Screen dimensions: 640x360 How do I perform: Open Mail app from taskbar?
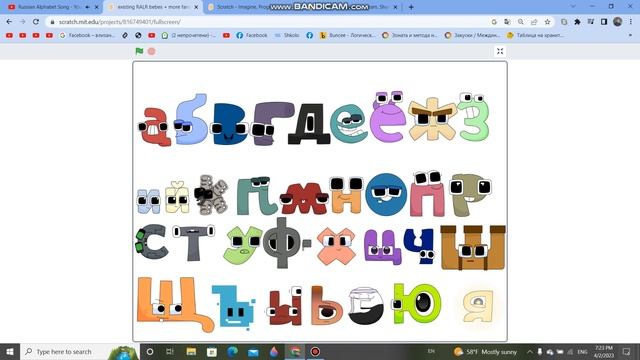click(253, 351)
